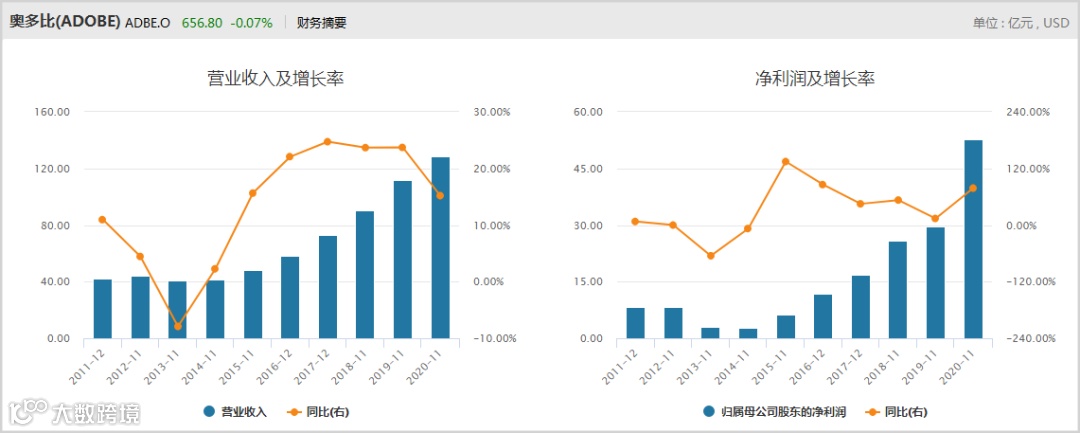The height and width of the screenshot is (433, 1080).
Task: Select the -0.07% price change
Action: pyautogui.click(x=251, y=23)
